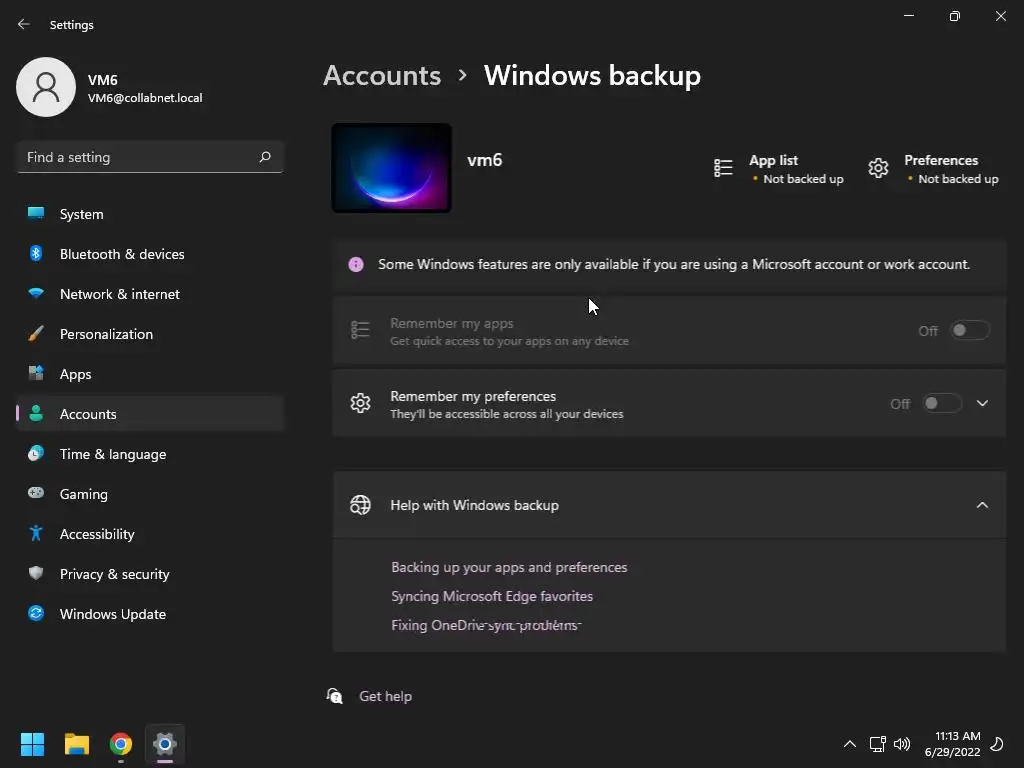This screenshot has height=768, width=1024.
Task: Click the Find a setting search box
Action: [x=138, y=157]
